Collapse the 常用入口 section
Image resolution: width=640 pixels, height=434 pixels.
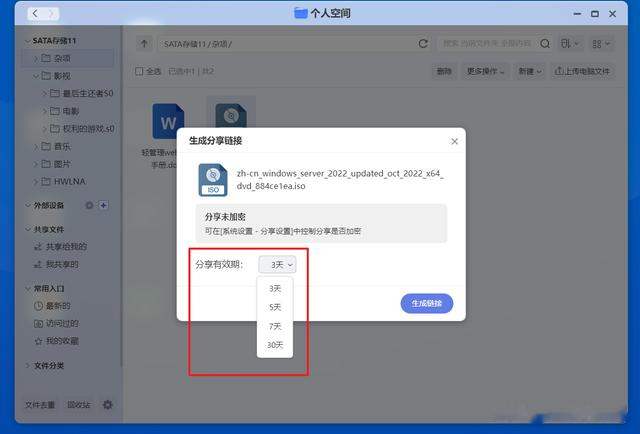[27, 289]
